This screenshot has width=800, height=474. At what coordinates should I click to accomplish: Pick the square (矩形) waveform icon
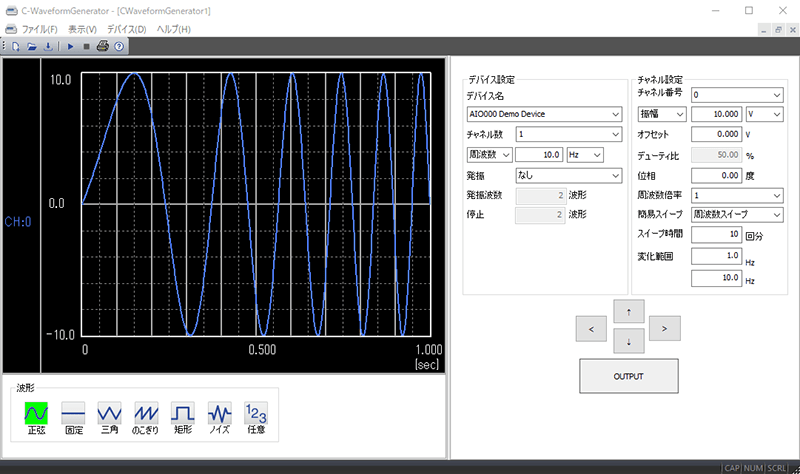click(182, 412)
